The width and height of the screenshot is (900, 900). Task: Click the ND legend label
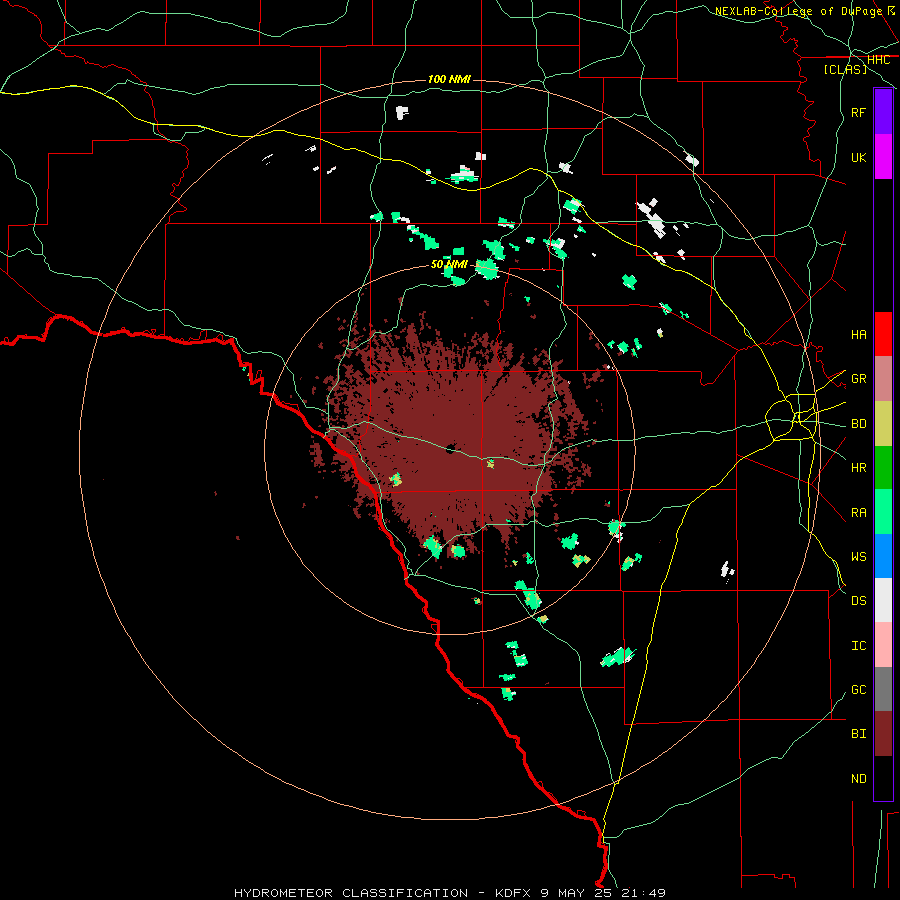coord(858,778)
